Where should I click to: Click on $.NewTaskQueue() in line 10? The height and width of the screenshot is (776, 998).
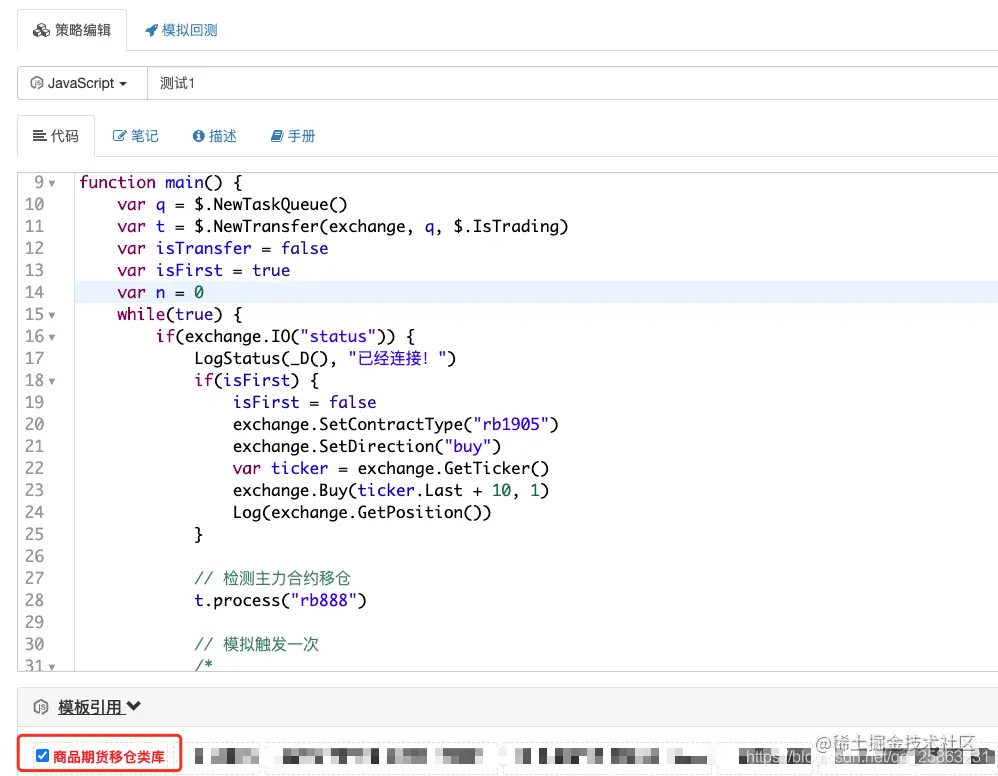[271, 204]
